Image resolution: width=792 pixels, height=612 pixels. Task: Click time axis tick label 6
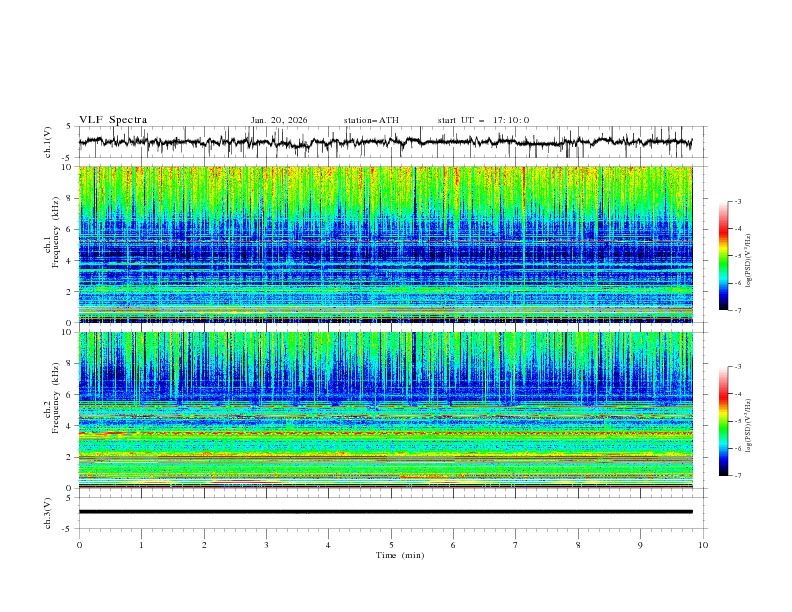click(x=453, y=545)
